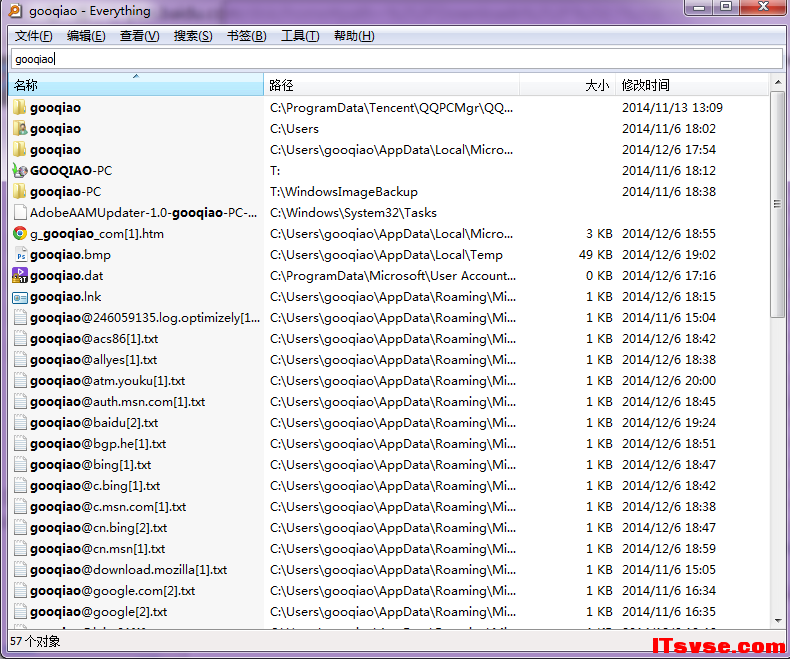Click the gooqiao.lnk shortcut icon
790x659 pixels.
(20, 297)
